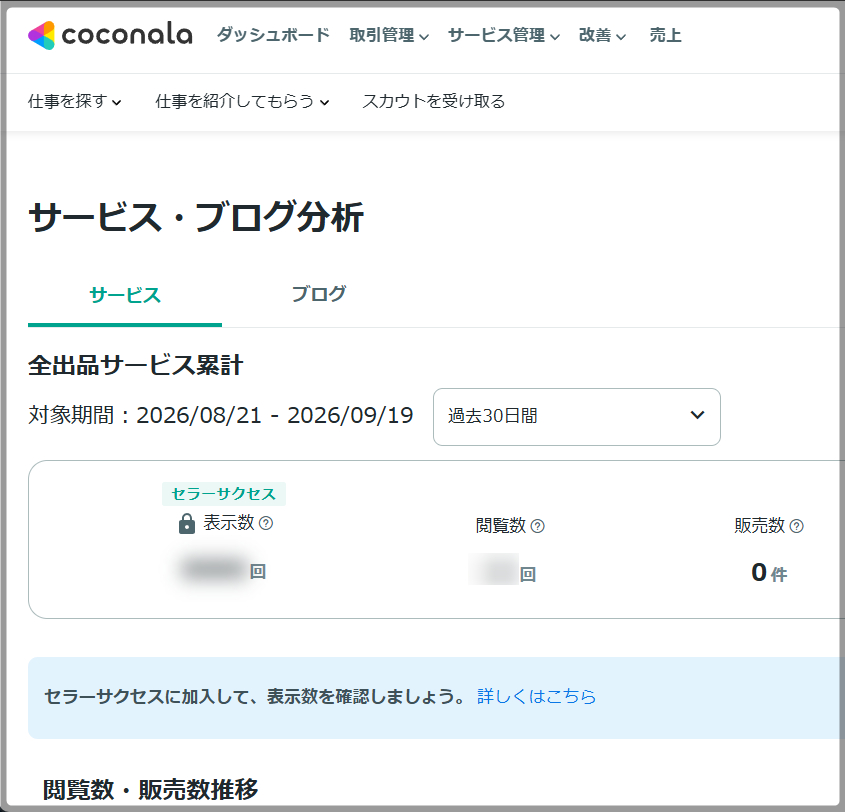Open the 詳しくはこちら link
Image resolution: width=845 pixels, height=812 pixels.
pos(537,697)
